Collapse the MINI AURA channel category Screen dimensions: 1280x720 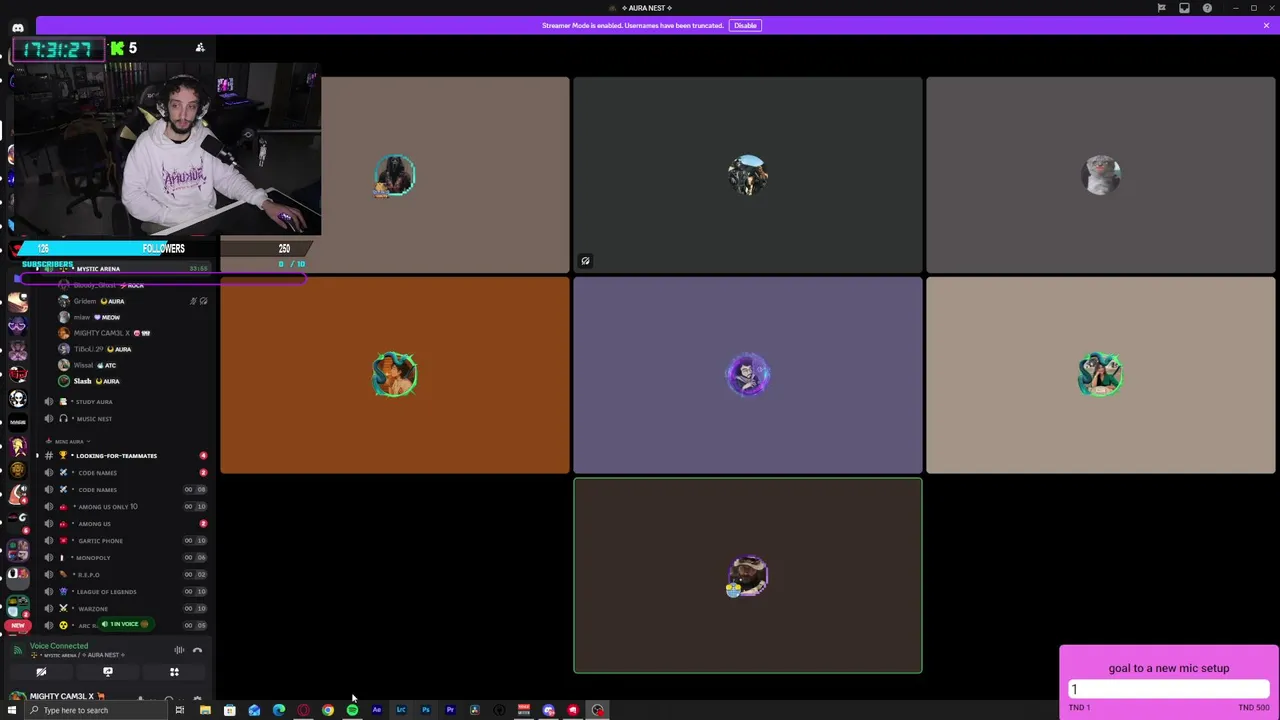(70, 441)
